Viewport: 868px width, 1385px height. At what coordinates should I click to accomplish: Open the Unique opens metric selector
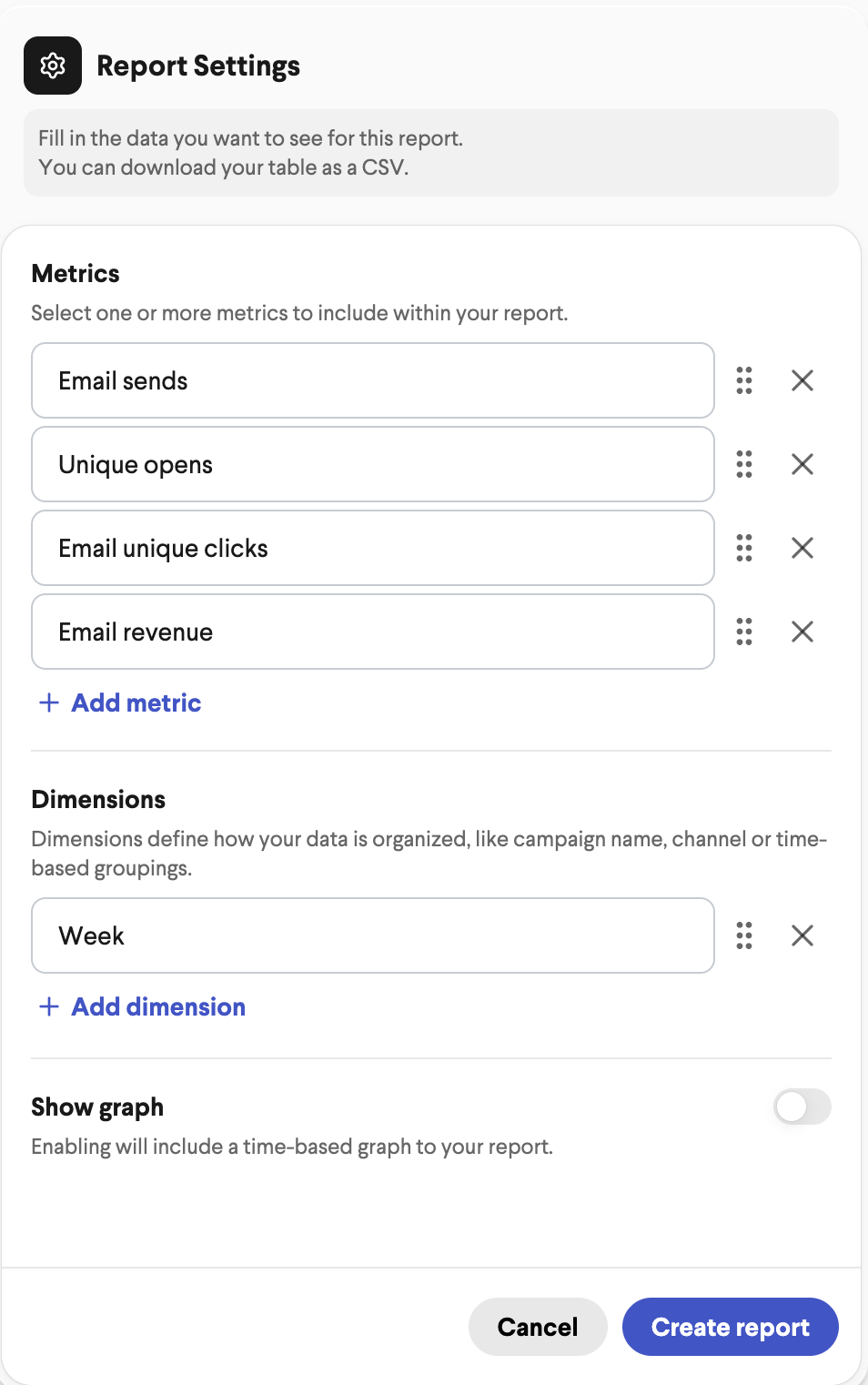pyautogui.click(x=373, y=464)
